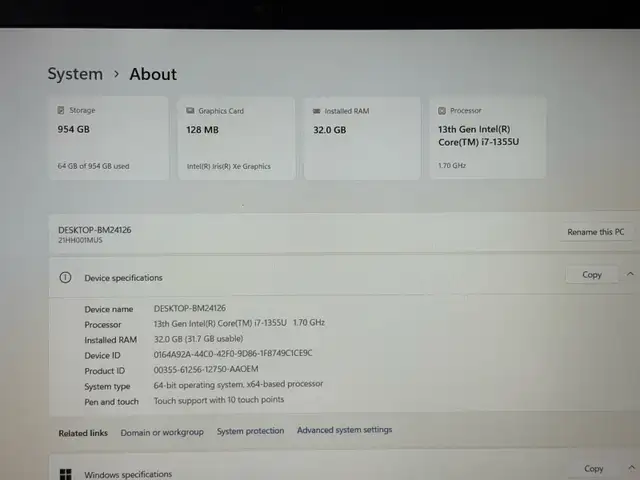Open the Processor i7-1355U card
This screenshot has width=640, height=480.
click(488, 138)
